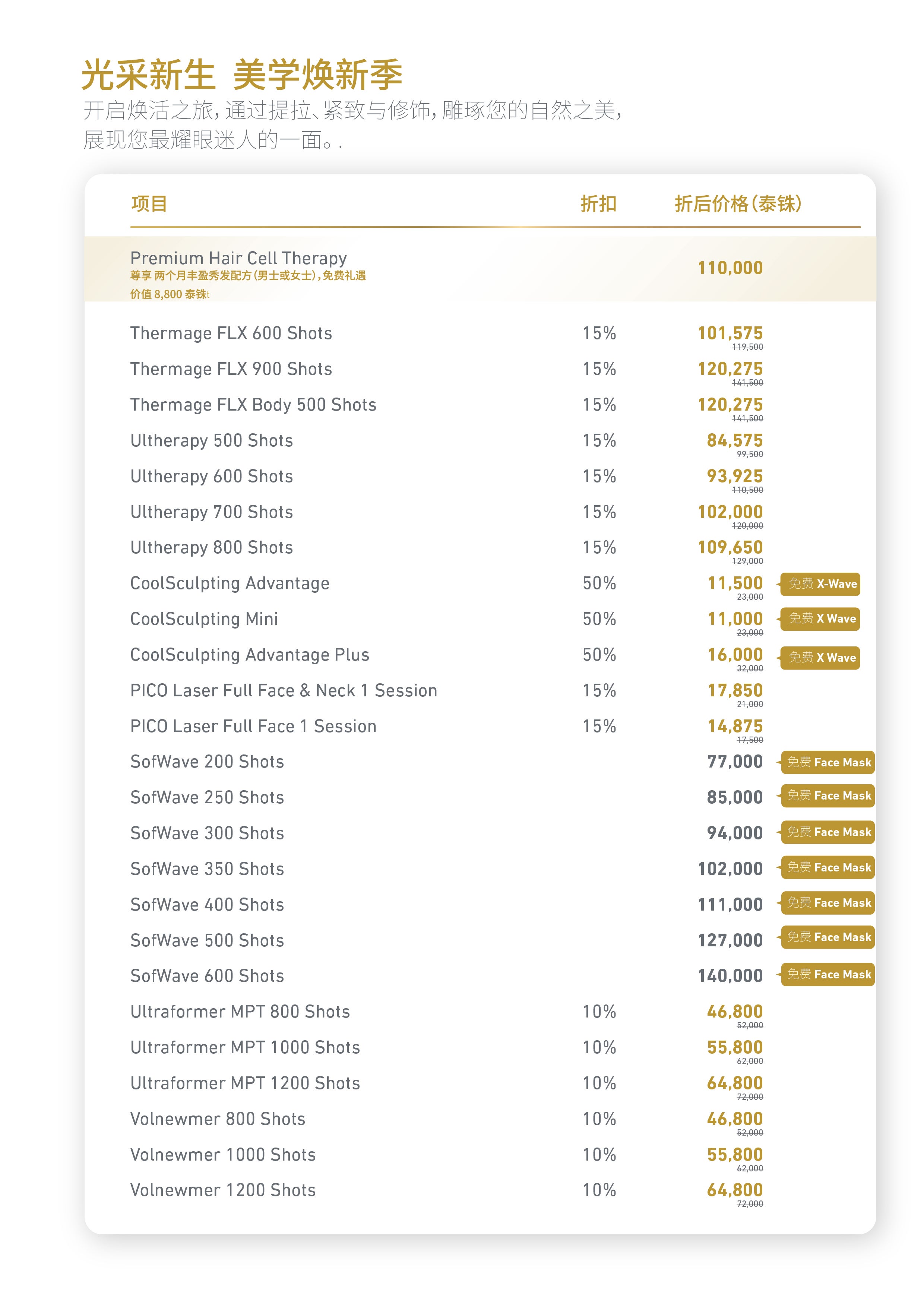Click PICO Laser Full Face & Neck 1 Session
Screen dimensions: 924x1307
coord(284,690)
